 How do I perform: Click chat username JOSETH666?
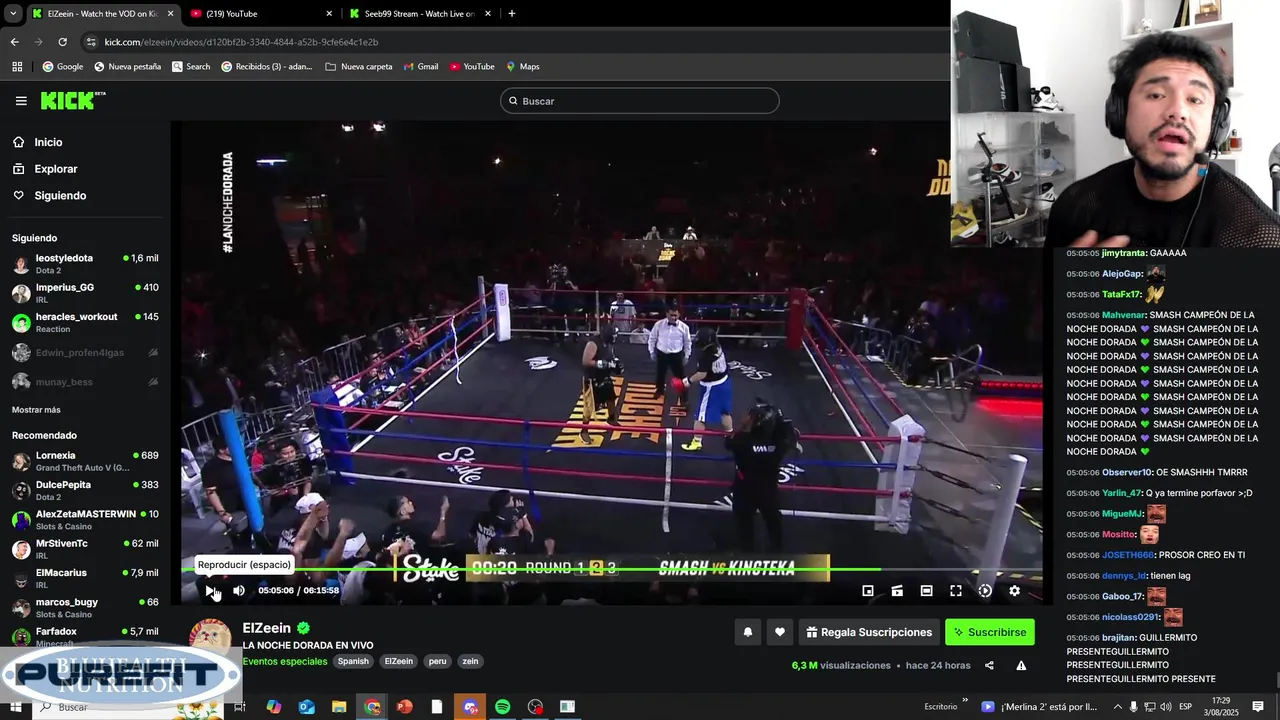[x=1128, y=555]
